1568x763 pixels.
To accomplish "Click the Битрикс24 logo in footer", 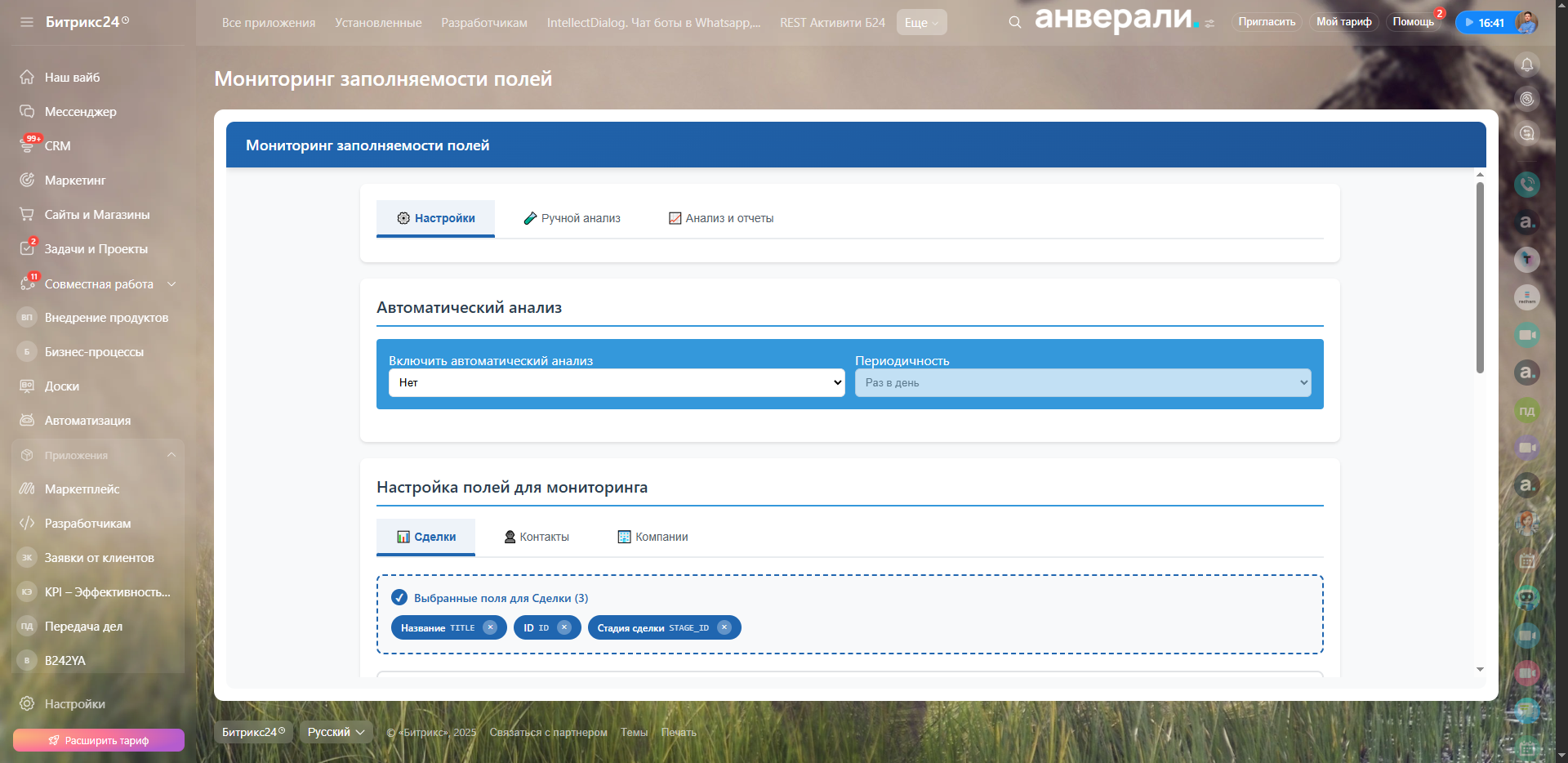I will [x=254, y=733].
